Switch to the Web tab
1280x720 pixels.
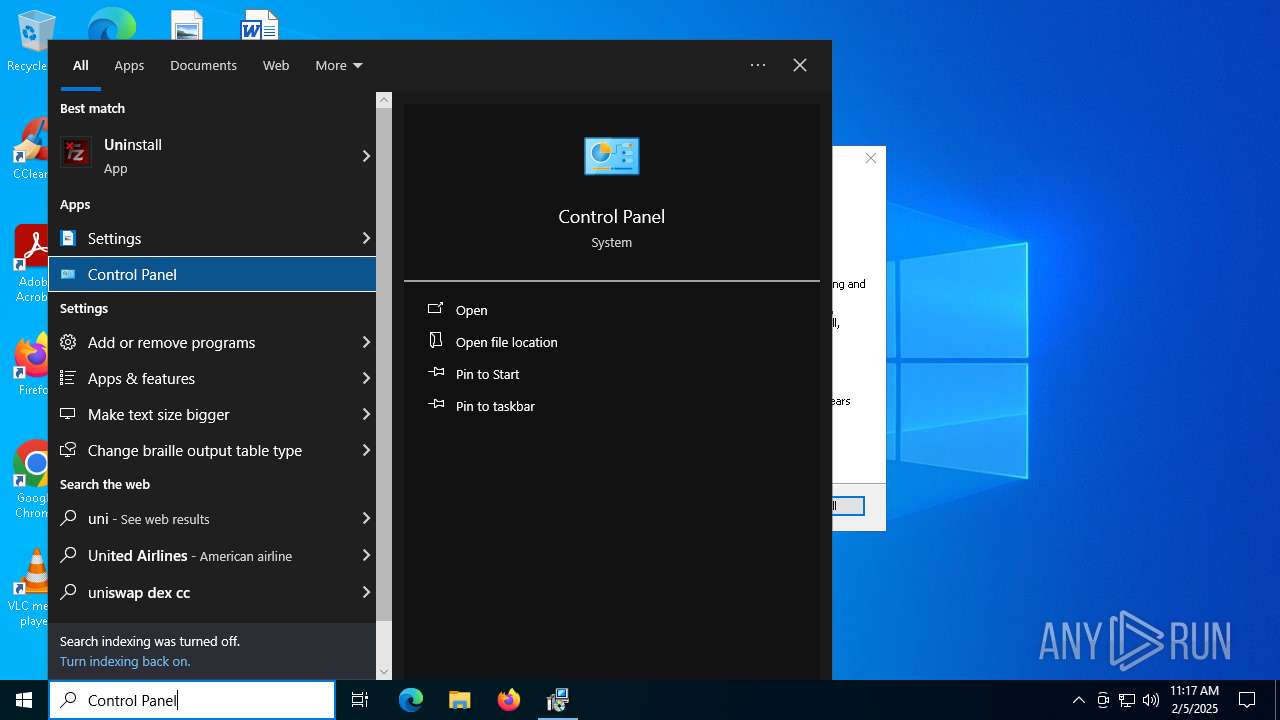276,65
